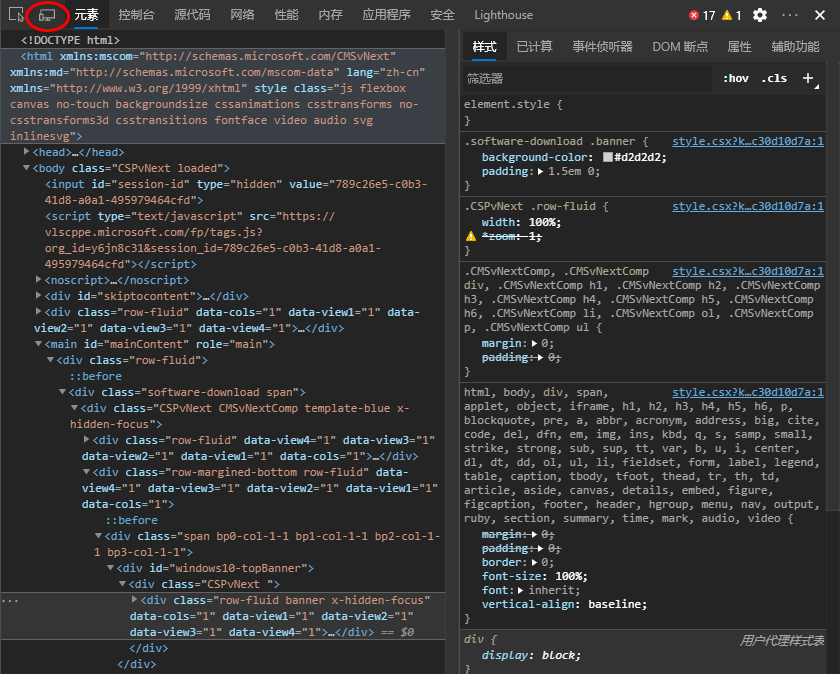Open the warning count indicator showing 1
Screen dimensions: 840x674
[x=731, y=15]
